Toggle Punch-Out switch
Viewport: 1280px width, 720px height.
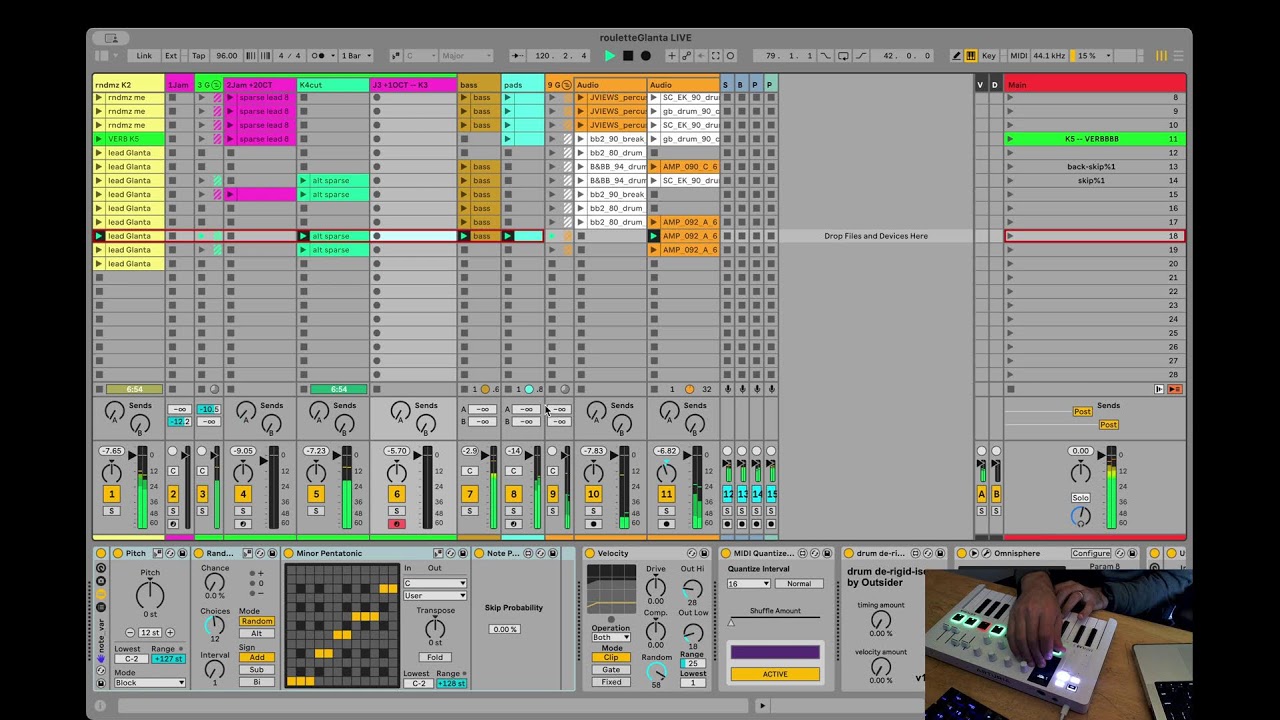pos(859,56)
